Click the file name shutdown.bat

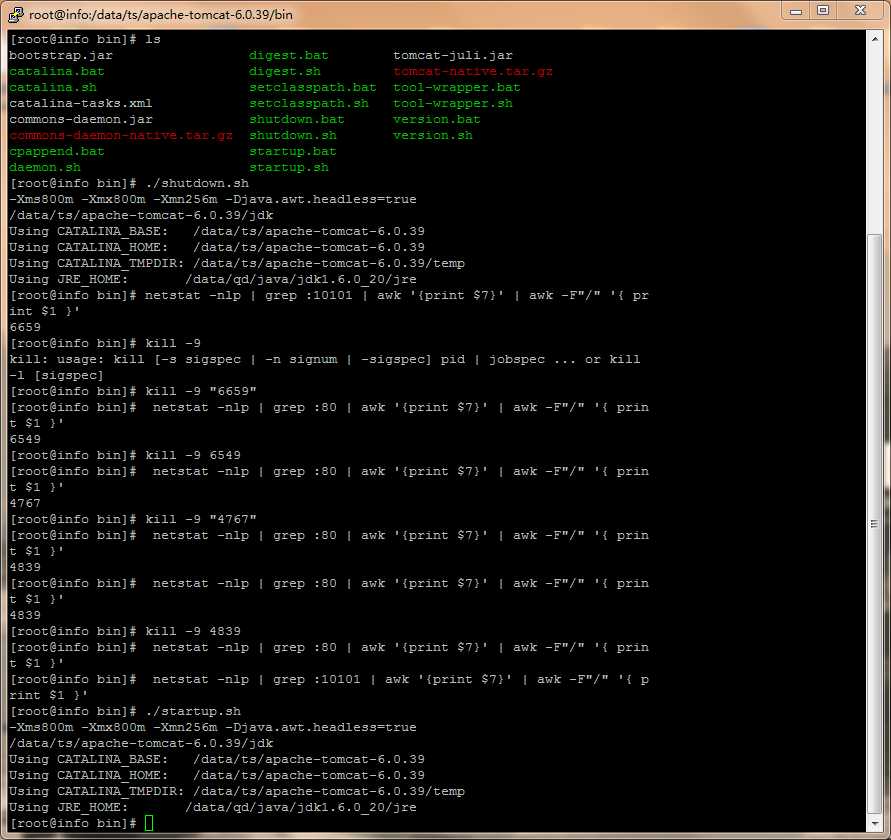(297, 119)
